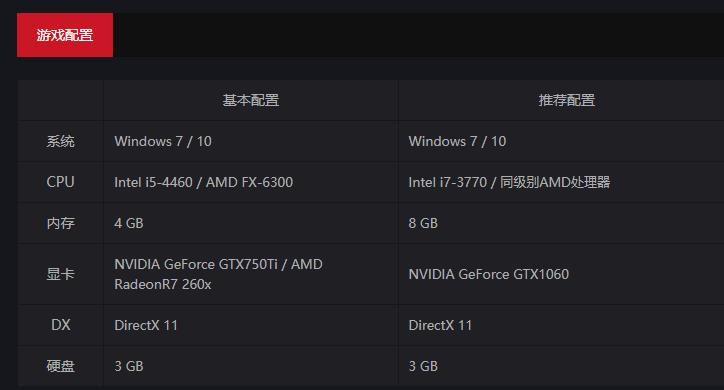The width and height of the screenshot is (724, 390).
Task: Click the basic Windows 7 / 10 cell
Action: point(250,141)
